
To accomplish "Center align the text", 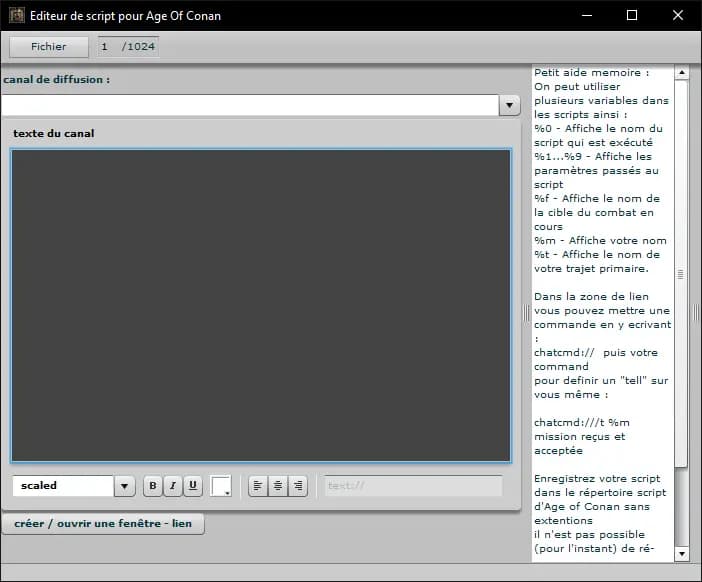I will [277, 486].
